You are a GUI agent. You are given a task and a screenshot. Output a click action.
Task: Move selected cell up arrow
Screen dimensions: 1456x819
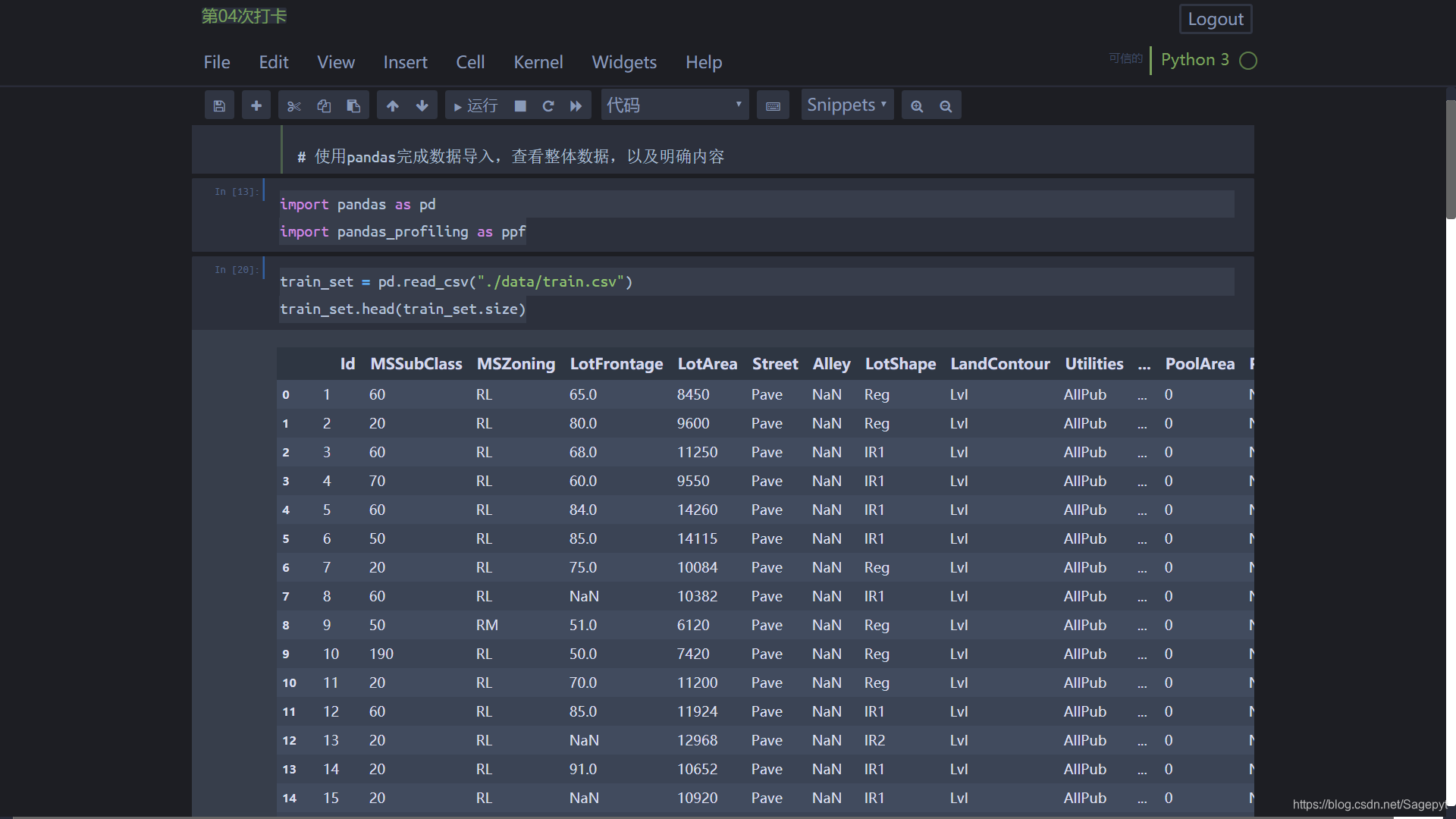[x=392, y=105]
